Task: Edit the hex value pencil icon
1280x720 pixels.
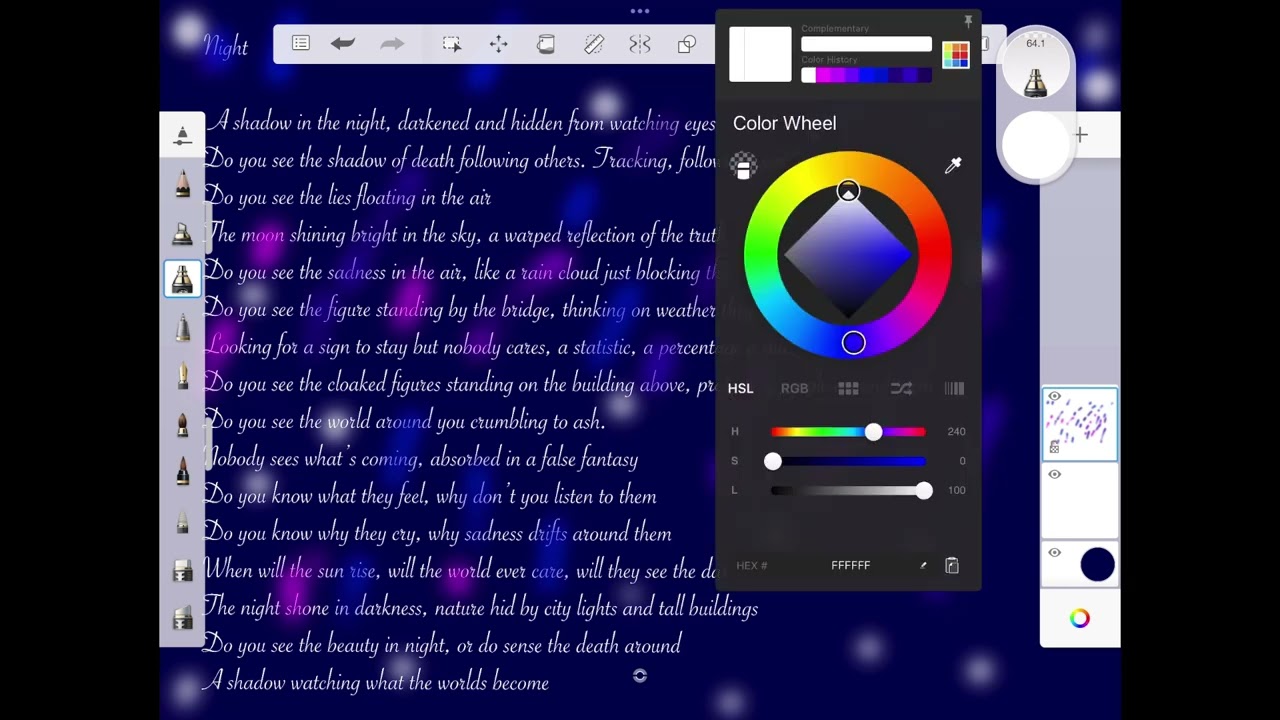Action: tap(923, 565)
